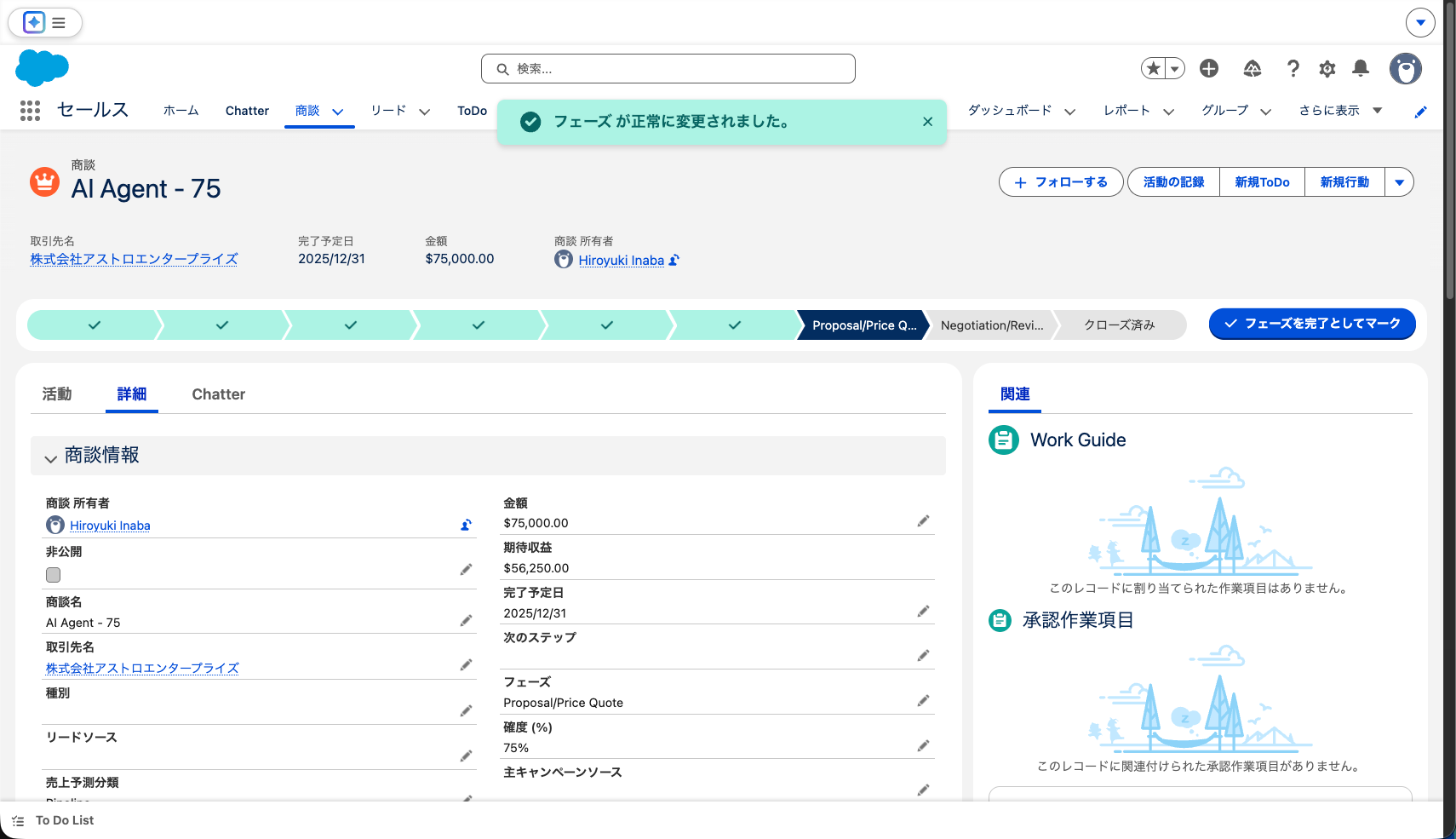Open the さらに表示 more menu
This screenshot has height=839, width=1456.
[x=1340, y=111]
